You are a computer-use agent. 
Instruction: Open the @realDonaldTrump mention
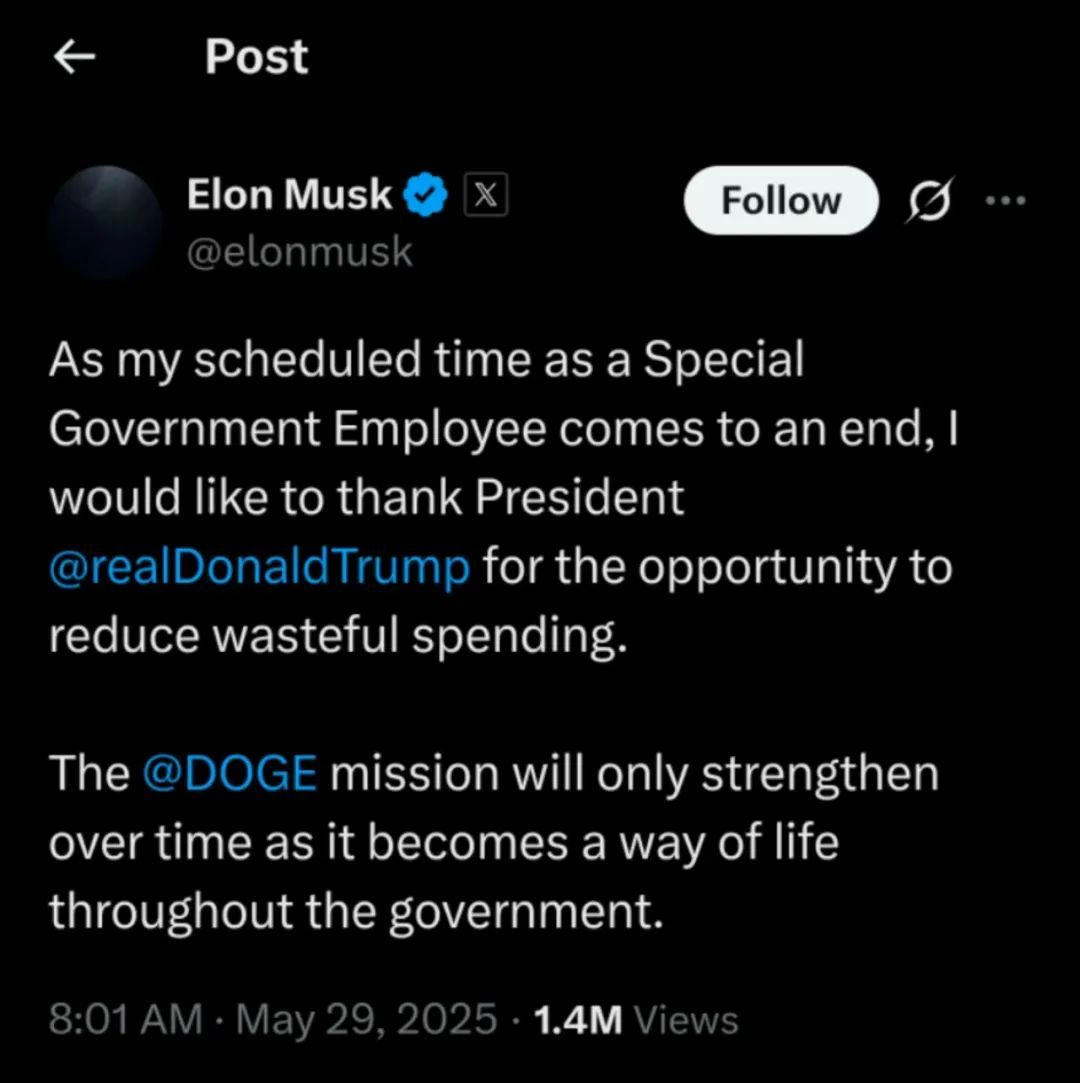(x=259, y=568)
